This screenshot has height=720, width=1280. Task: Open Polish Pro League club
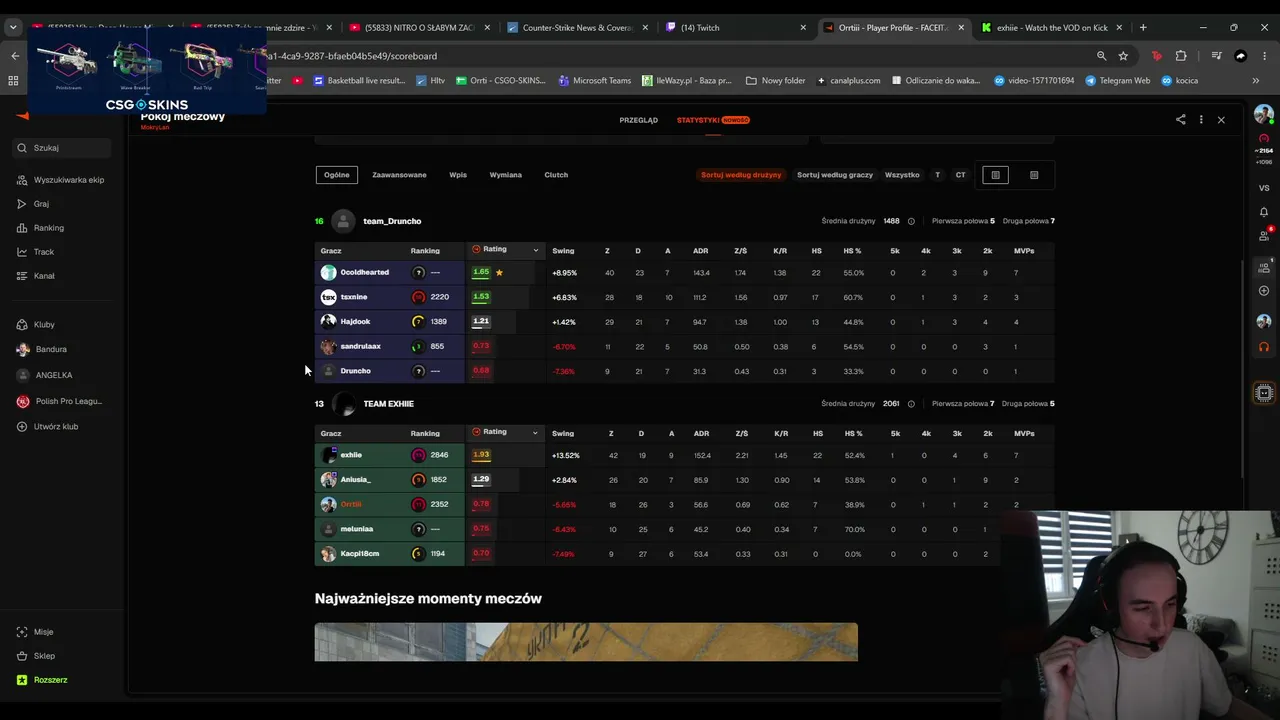pyautogui.click(x=60, y=401)
